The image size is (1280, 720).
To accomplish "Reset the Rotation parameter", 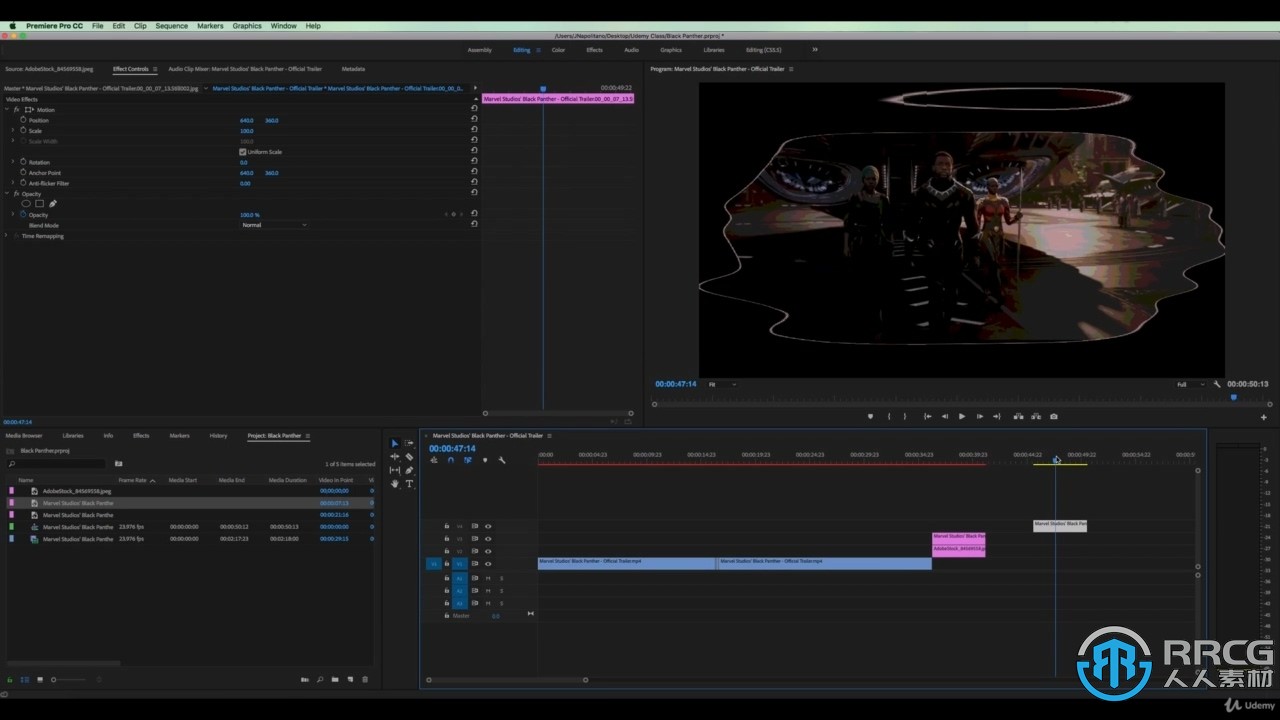I will pos(474,162).
